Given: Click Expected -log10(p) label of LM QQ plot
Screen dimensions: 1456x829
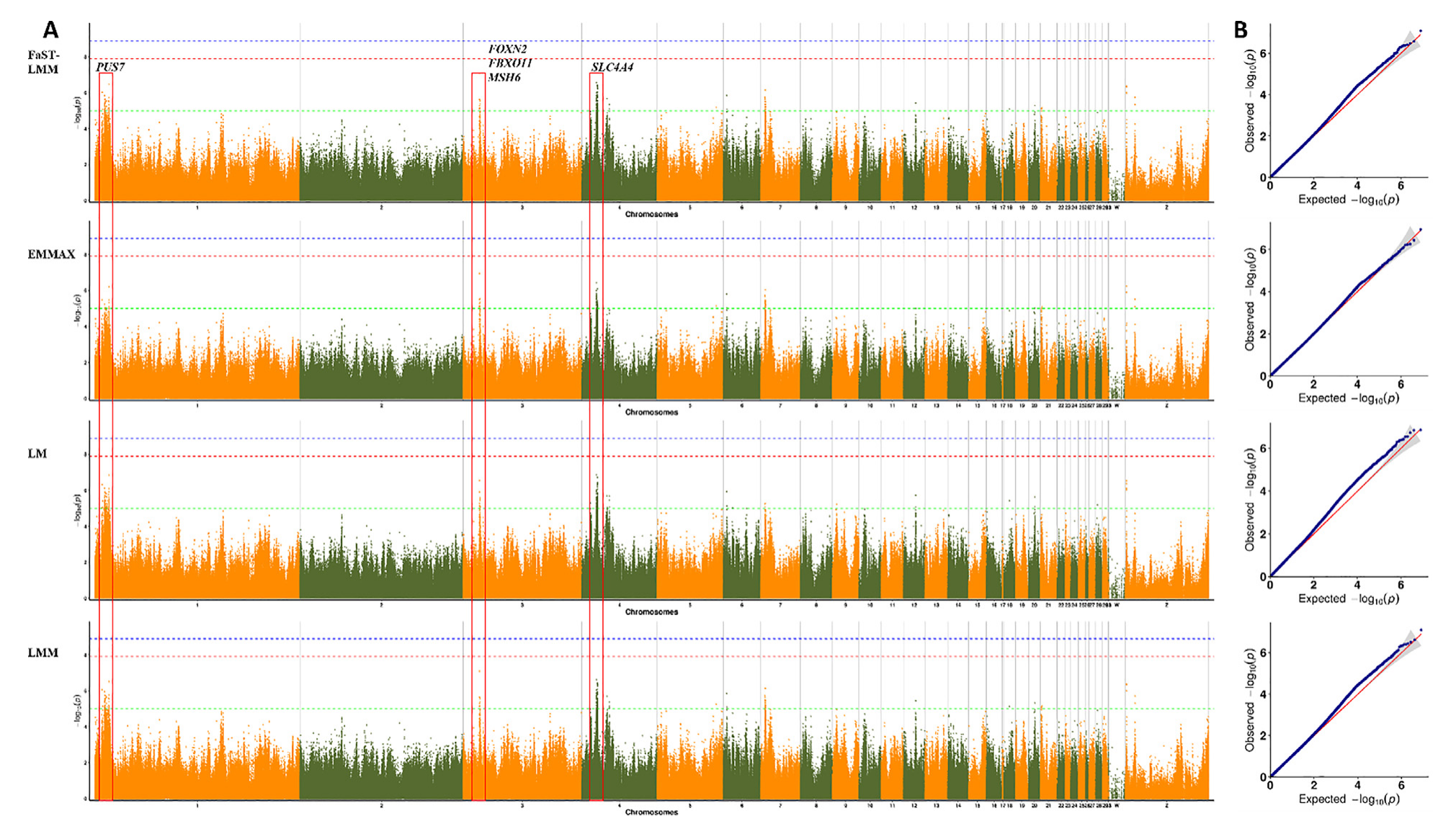Looking at the screenshot, I should pos(1348,599).
